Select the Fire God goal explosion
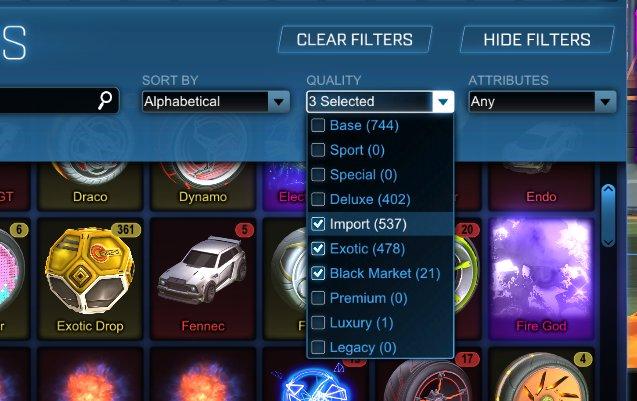 pyautogui.click(x=541, y=279)
